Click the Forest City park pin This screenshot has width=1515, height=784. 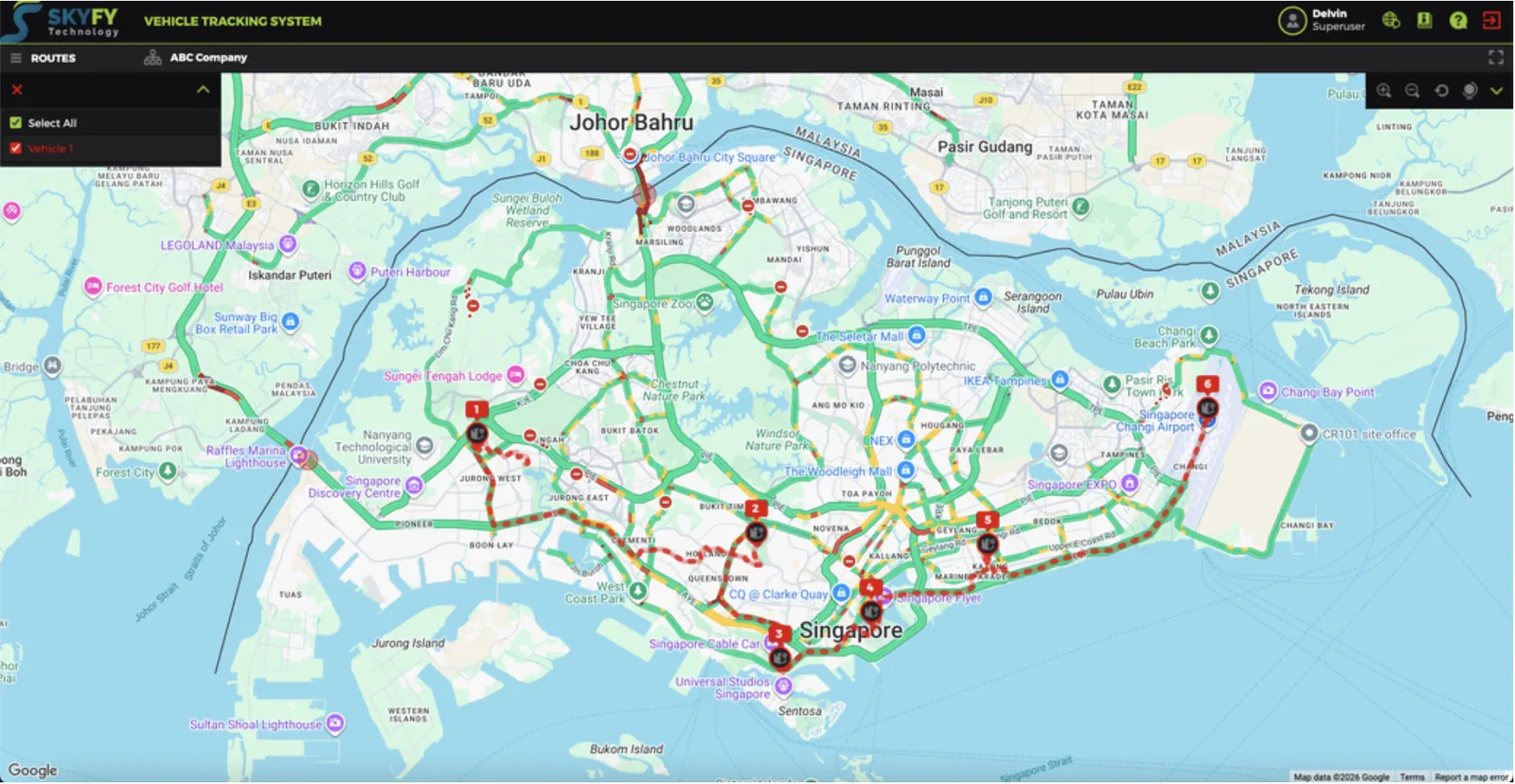click(x=168, y=471)
